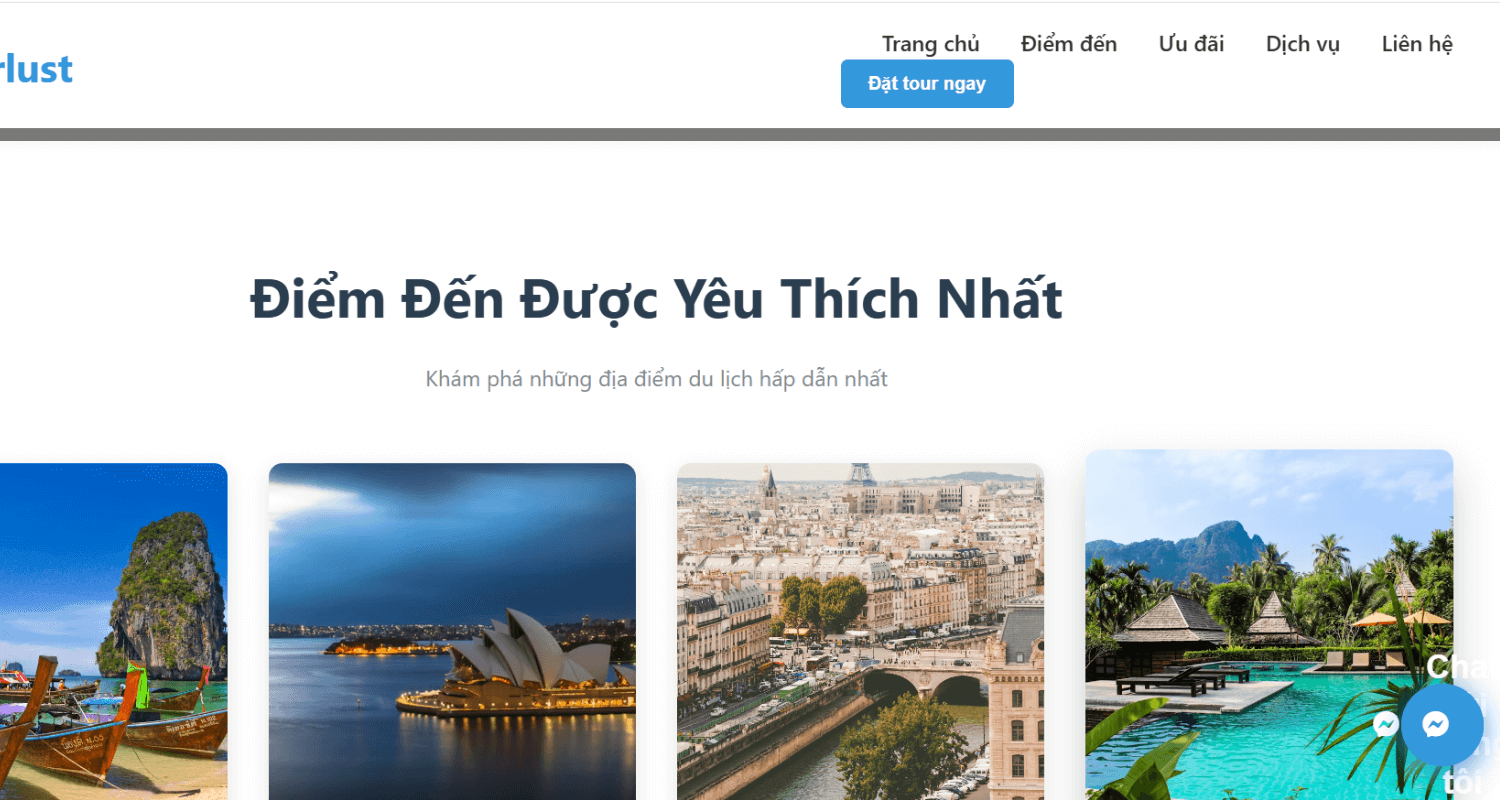
Task: Open the Sydney Opera House destination card
Action: click(452, 631)
